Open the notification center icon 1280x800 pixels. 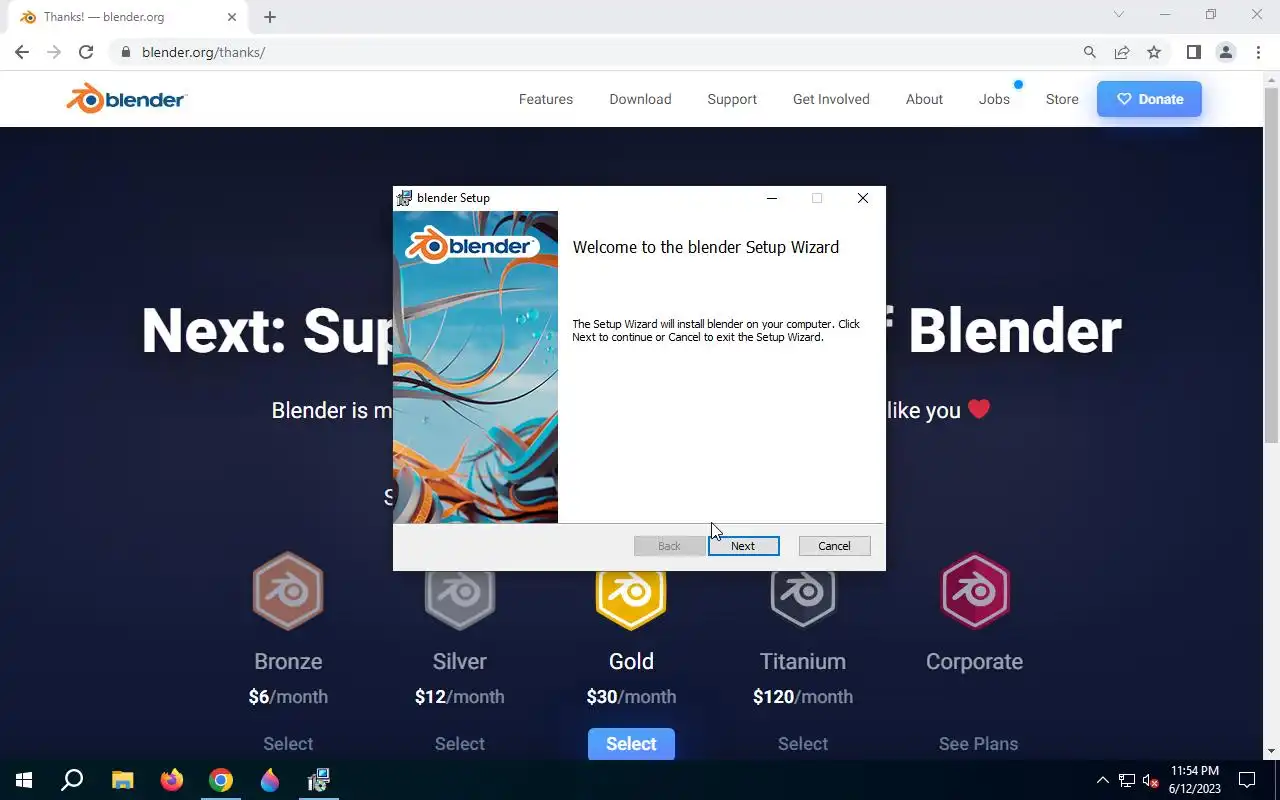click(x=1247, y=780)
